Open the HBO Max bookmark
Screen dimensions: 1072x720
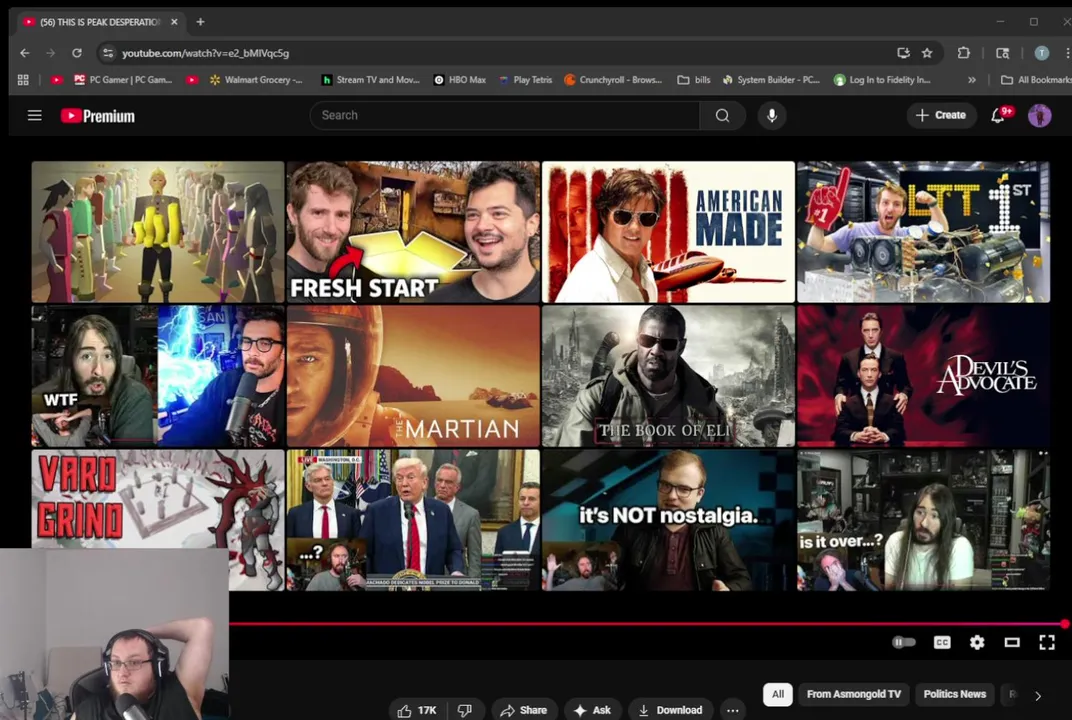(x=460, y=80)
